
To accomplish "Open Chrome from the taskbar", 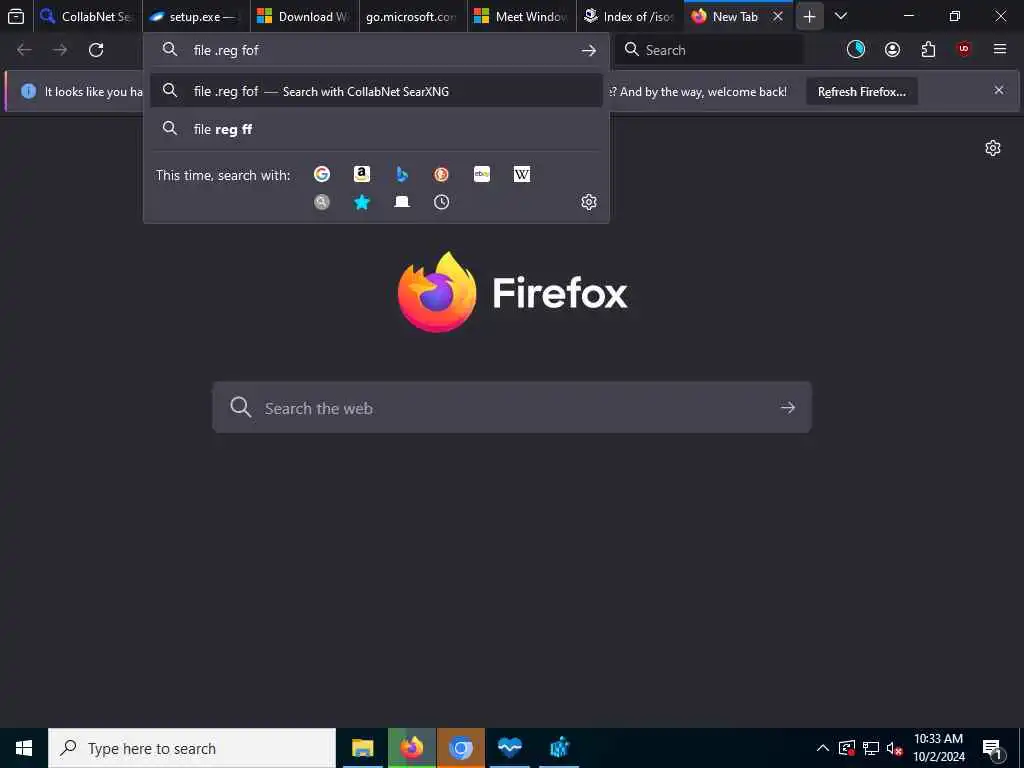I will (x=460, y=748).
